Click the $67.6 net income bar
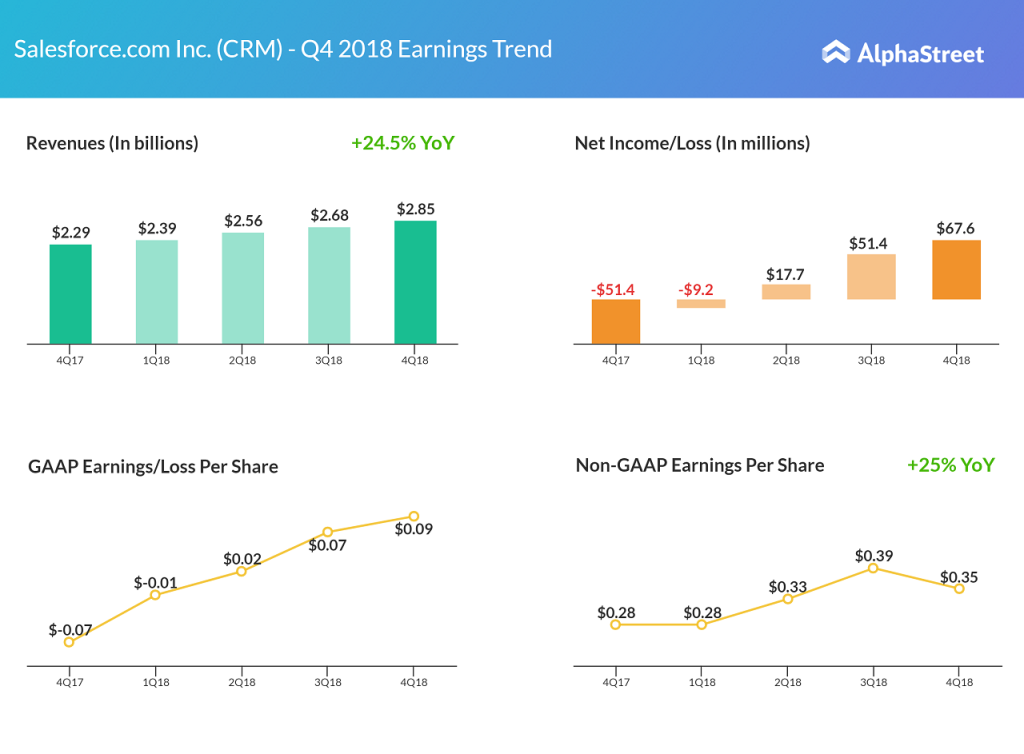The width and height of the screenshot is (1024, 754). click(957, 270)
